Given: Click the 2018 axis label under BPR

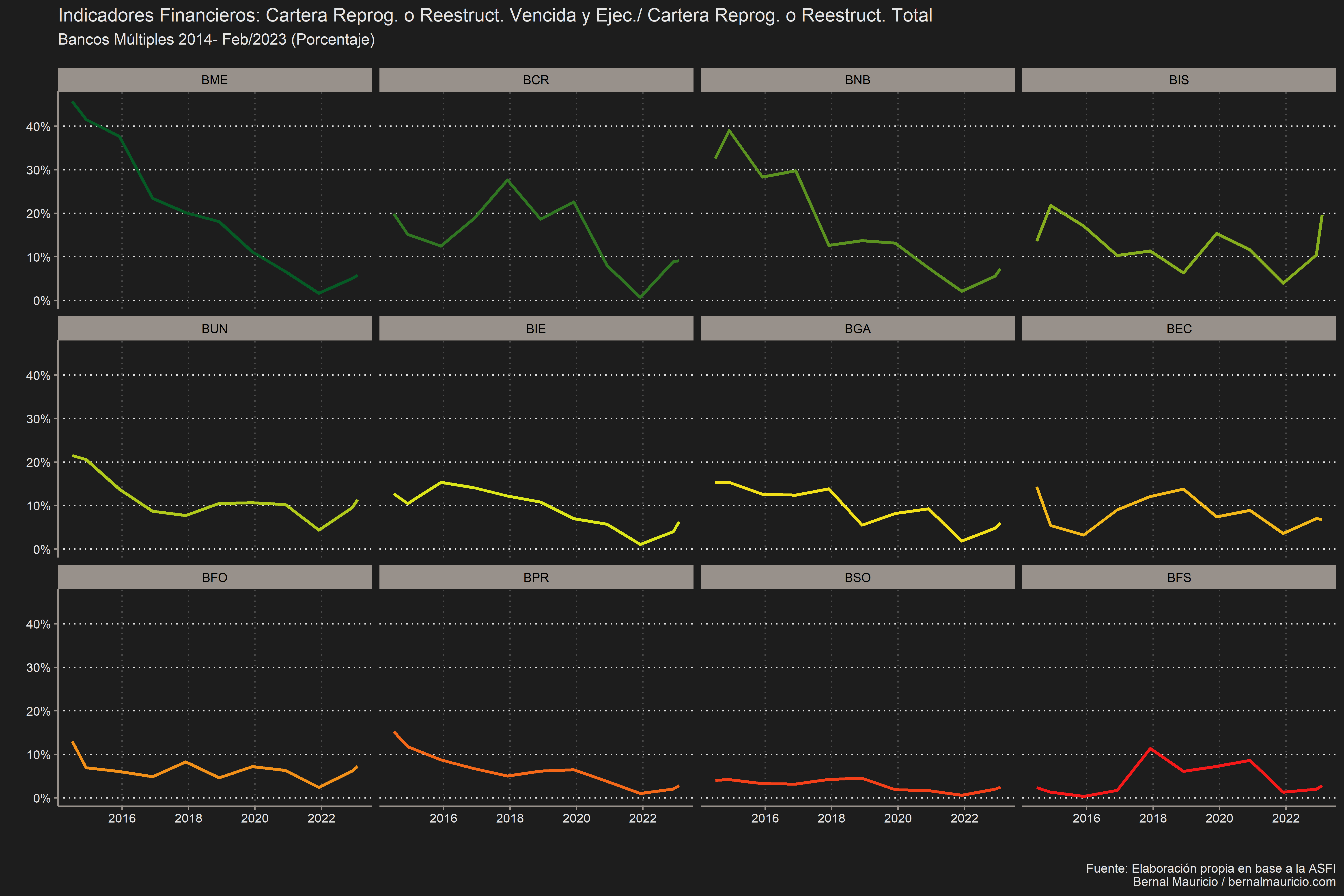Looking at the screenshot, I should tap(510, 818).
